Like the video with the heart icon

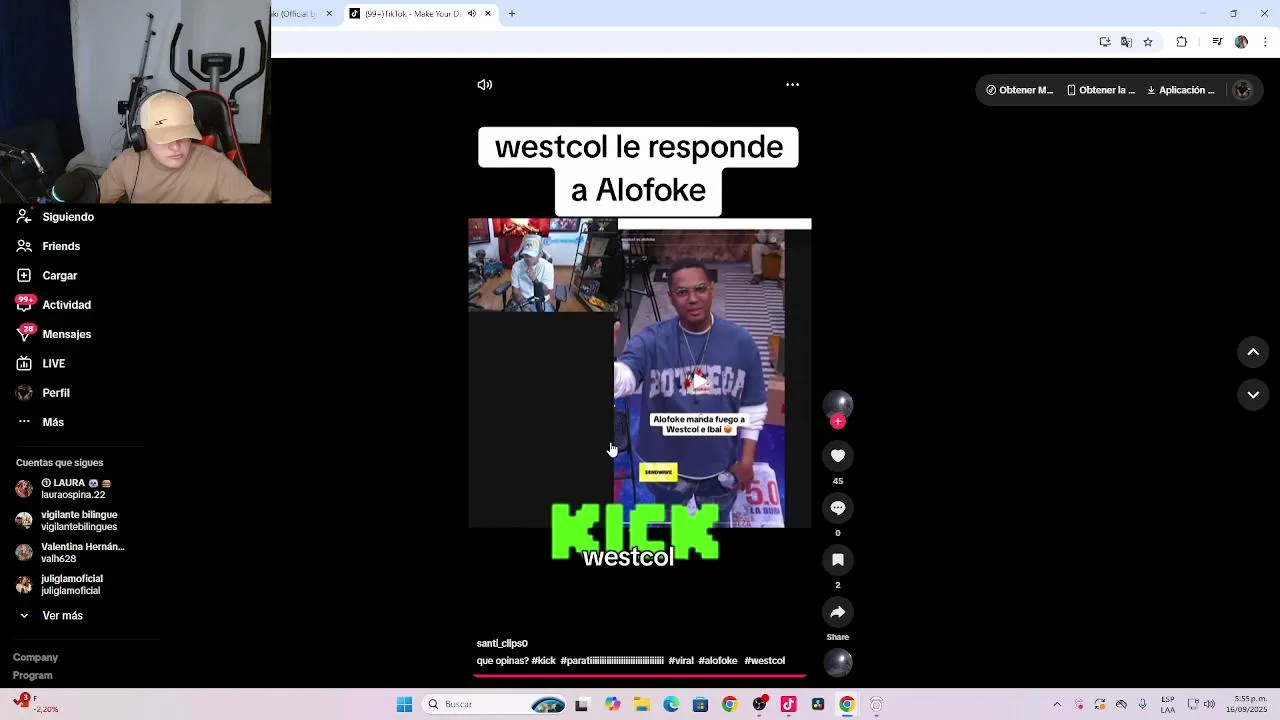tap(838, 456)
